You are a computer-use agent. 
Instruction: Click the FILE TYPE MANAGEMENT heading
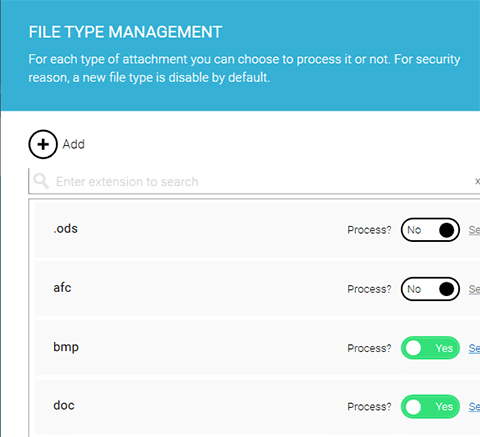pyautogui.click(x=125, y=32)
